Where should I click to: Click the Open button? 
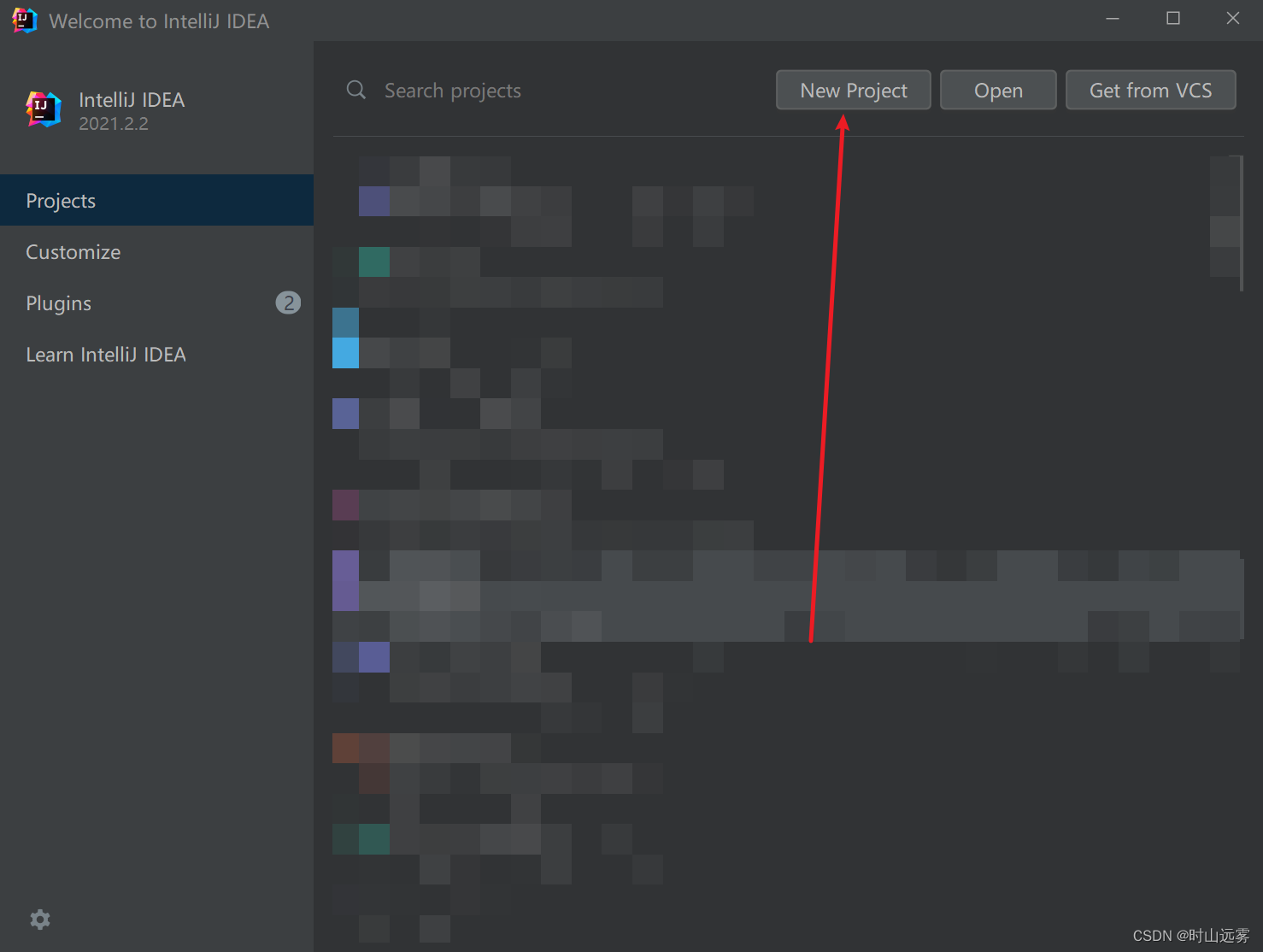(x=998, y=90)
